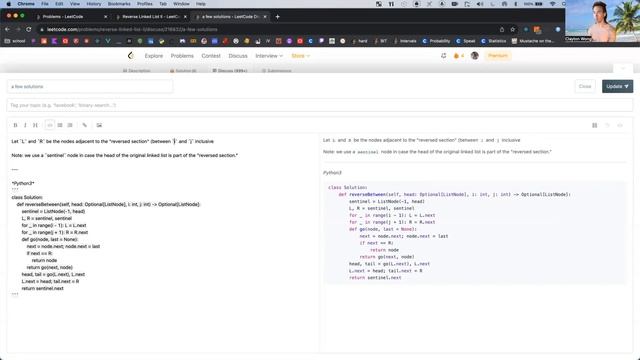Image resolution: width=640 pixels, height=360 pixels.
Task: Insert an unordered list from toolbar
Action: click(60, 125)
